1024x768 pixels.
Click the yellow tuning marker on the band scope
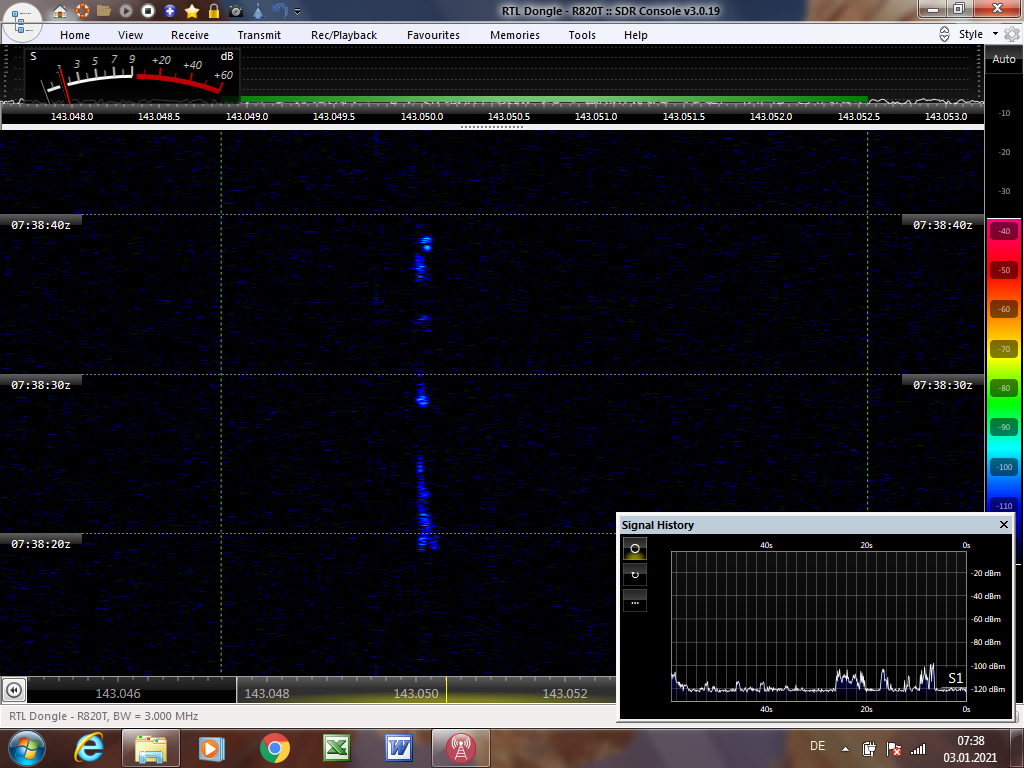[446, 690]
